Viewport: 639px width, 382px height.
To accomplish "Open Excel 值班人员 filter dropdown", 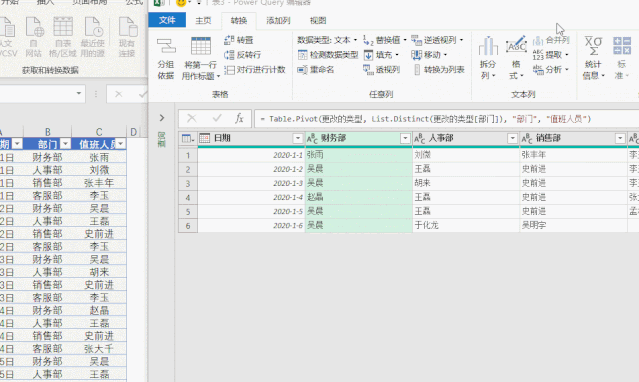I will (121, 144).
